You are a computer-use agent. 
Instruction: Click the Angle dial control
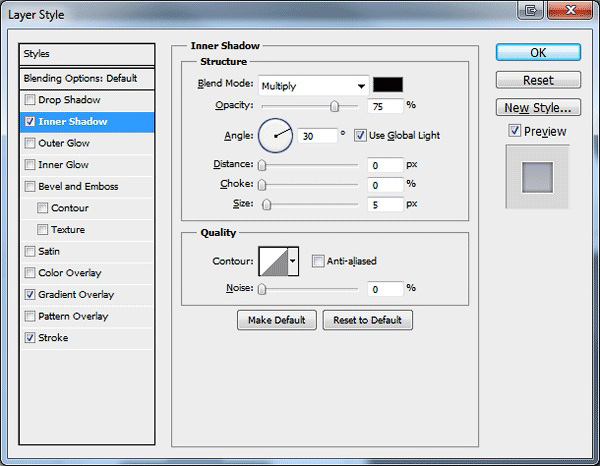click(276, 136)
